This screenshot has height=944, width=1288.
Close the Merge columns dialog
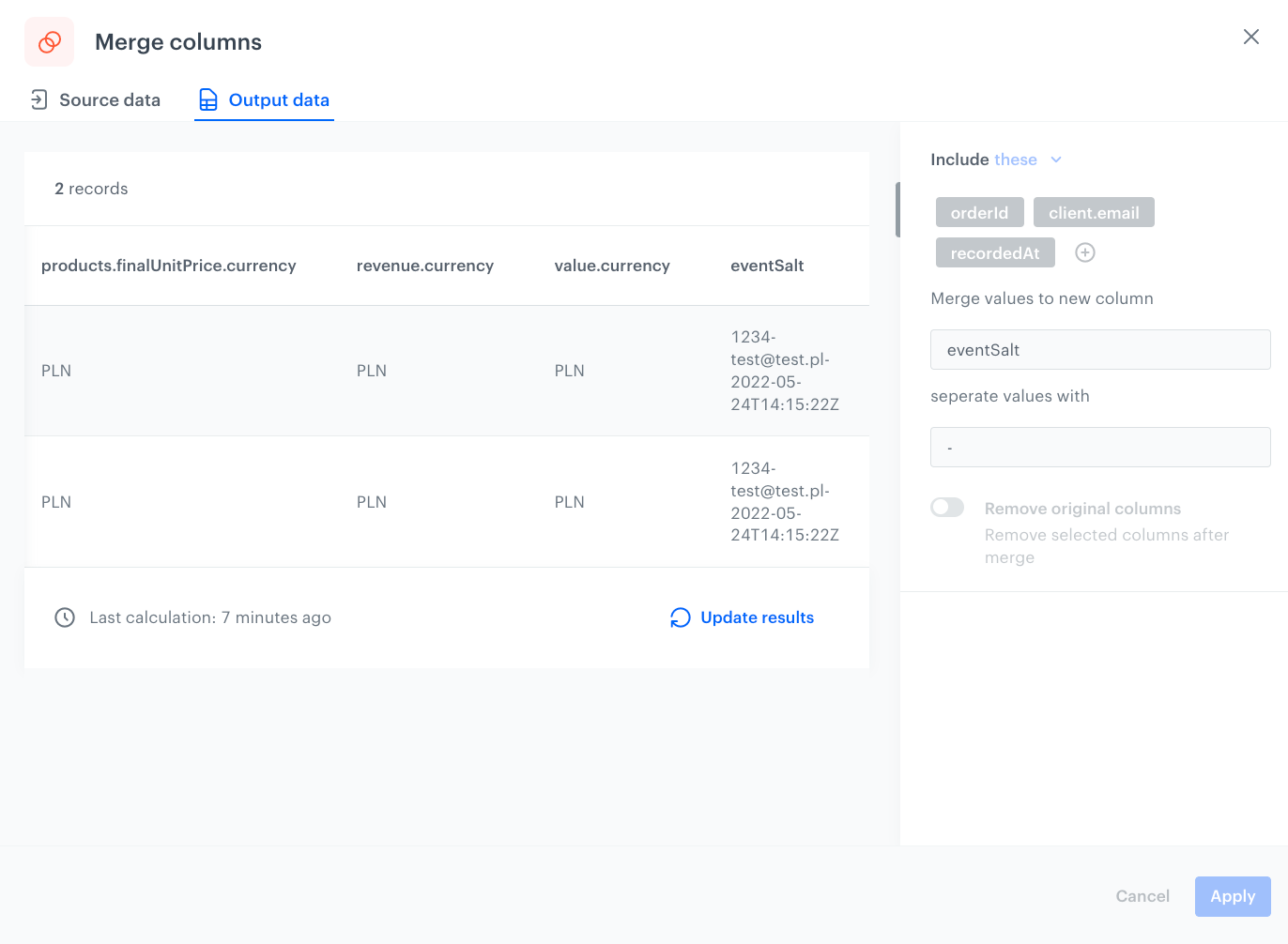pos(1250,37)
